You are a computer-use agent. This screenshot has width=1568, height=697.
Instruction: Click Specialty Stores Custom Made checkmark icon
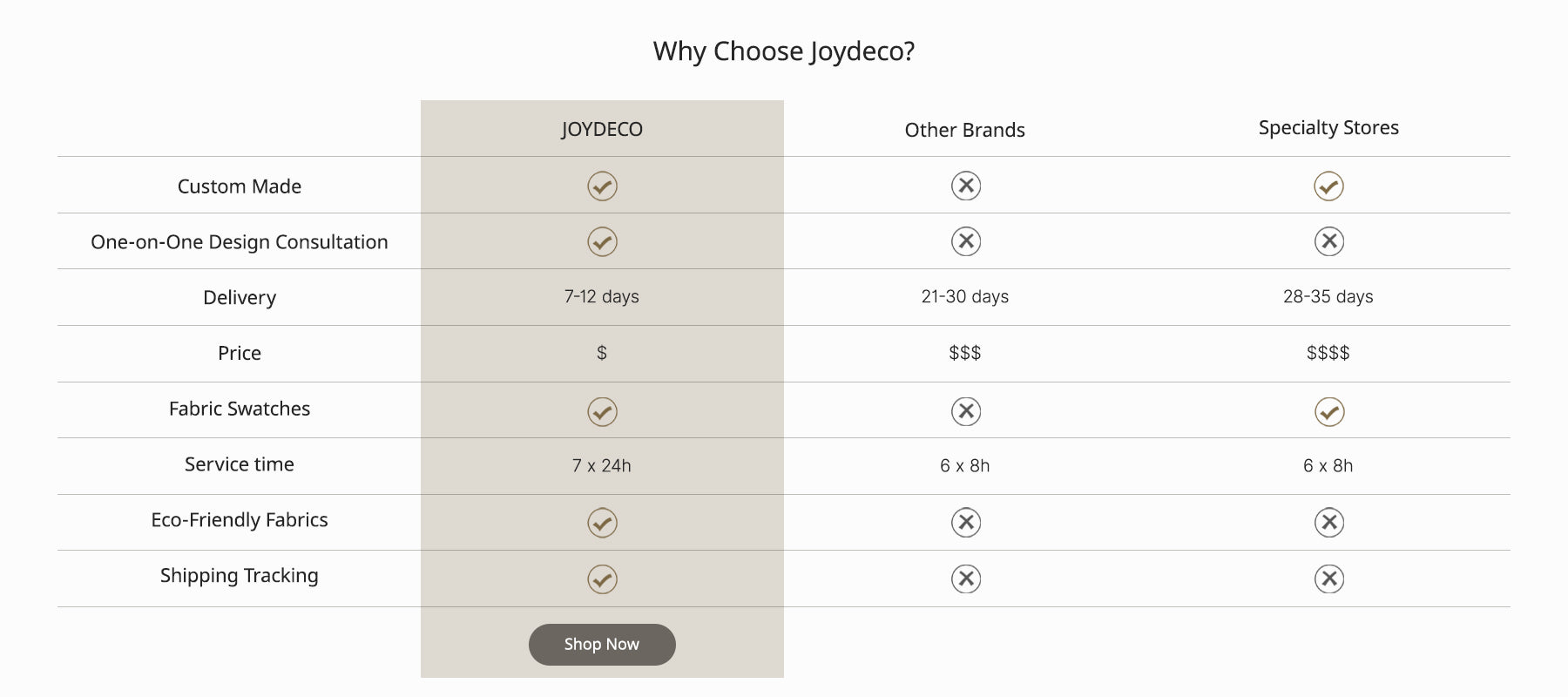tap(1328, 186)
